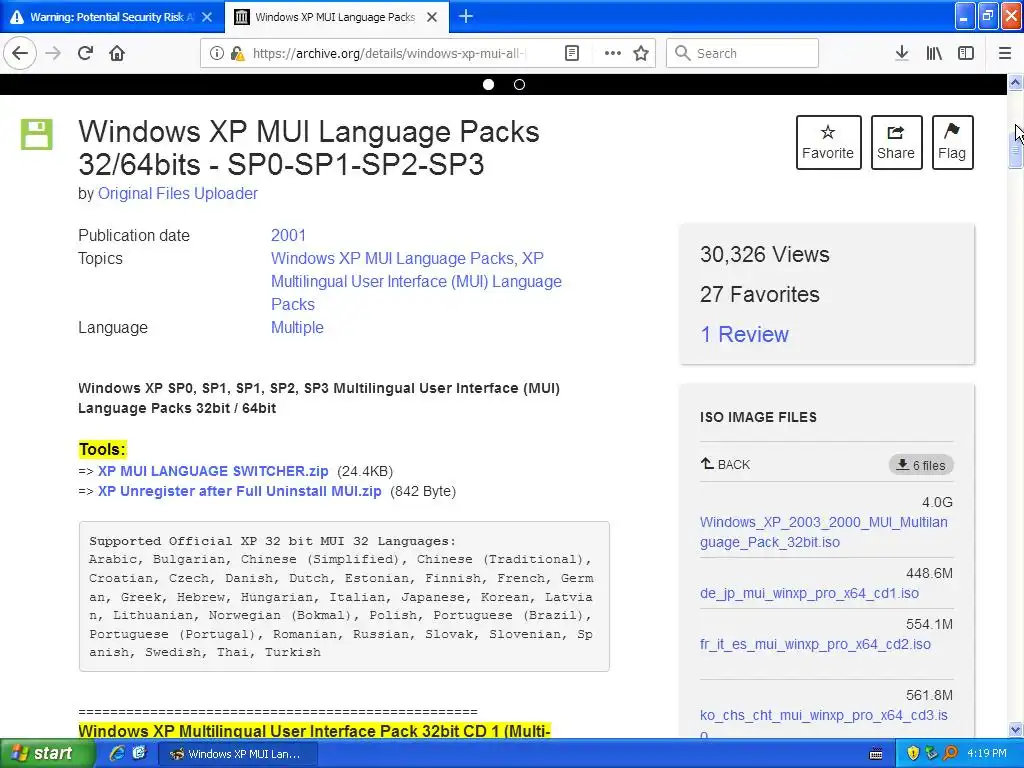The height and width of the screenshot is (768, 1024).
Task: Select the first carousel dot
Action: coord(488,84)
